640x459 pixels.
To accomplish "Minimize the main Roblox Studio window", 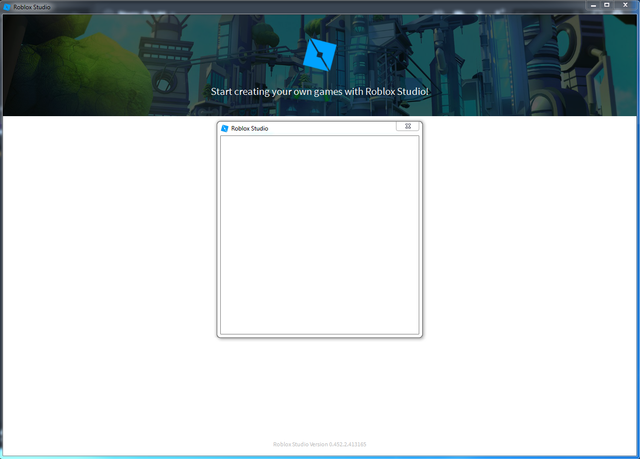I will point(593,5).
